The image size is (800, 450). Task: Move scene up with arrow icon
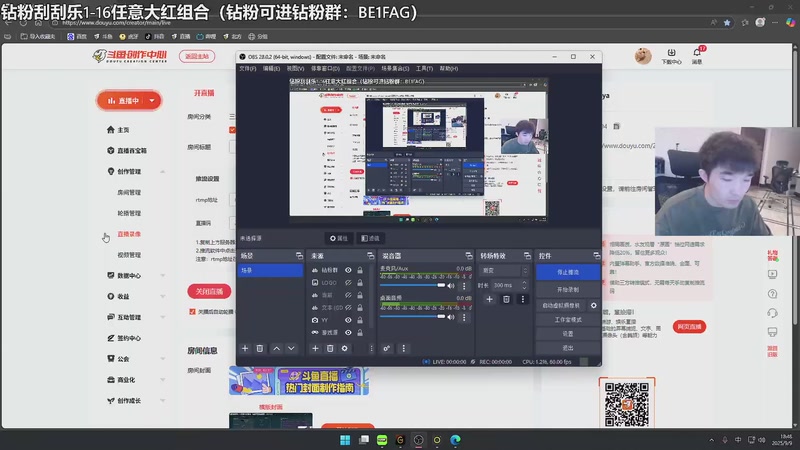[277, 348]
